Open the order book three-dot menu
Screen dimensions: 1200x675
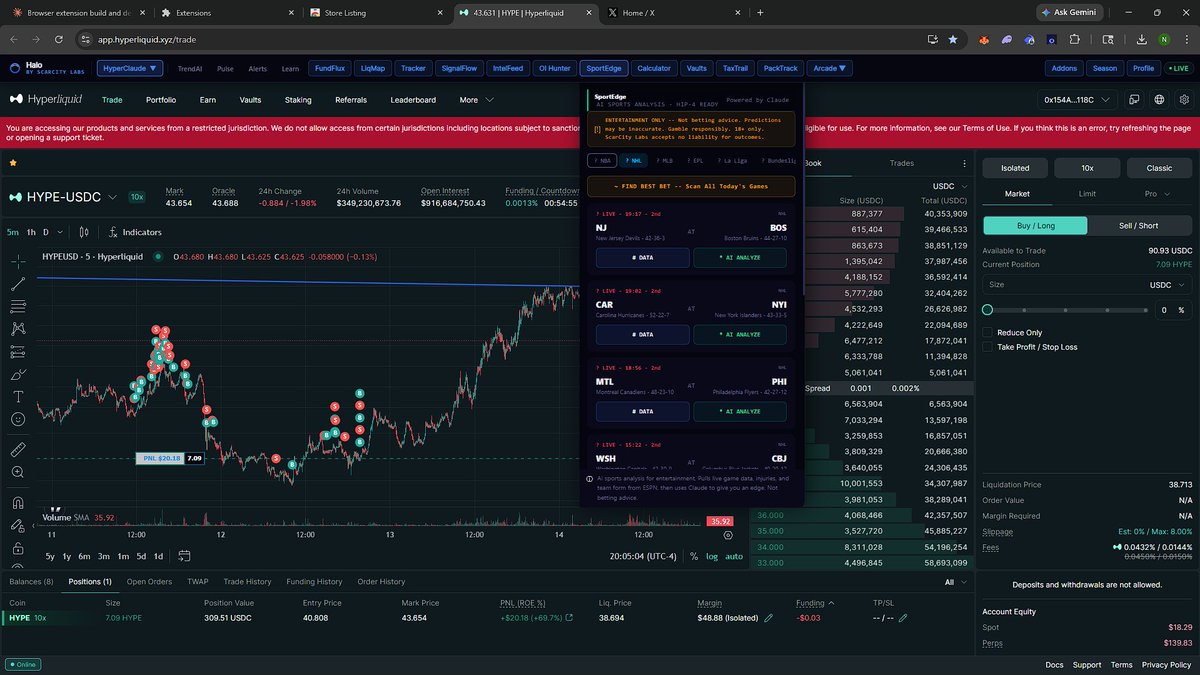coord(964,164)
